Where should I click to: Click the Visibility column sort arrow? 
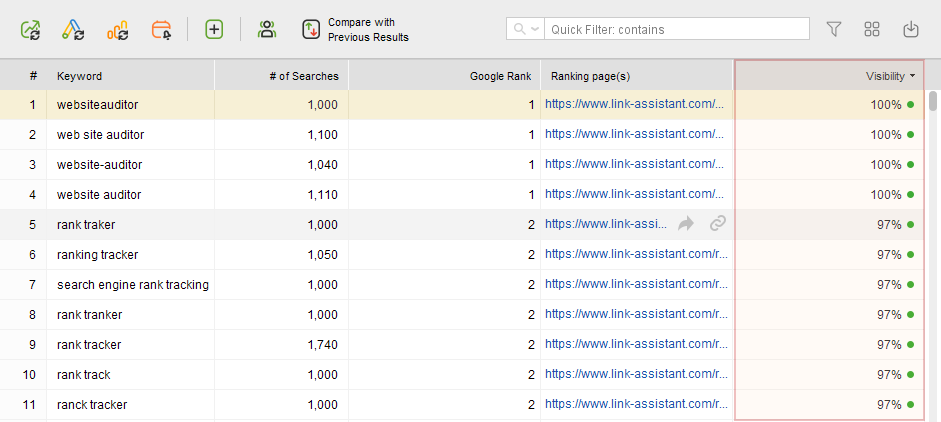coord(914,76)
